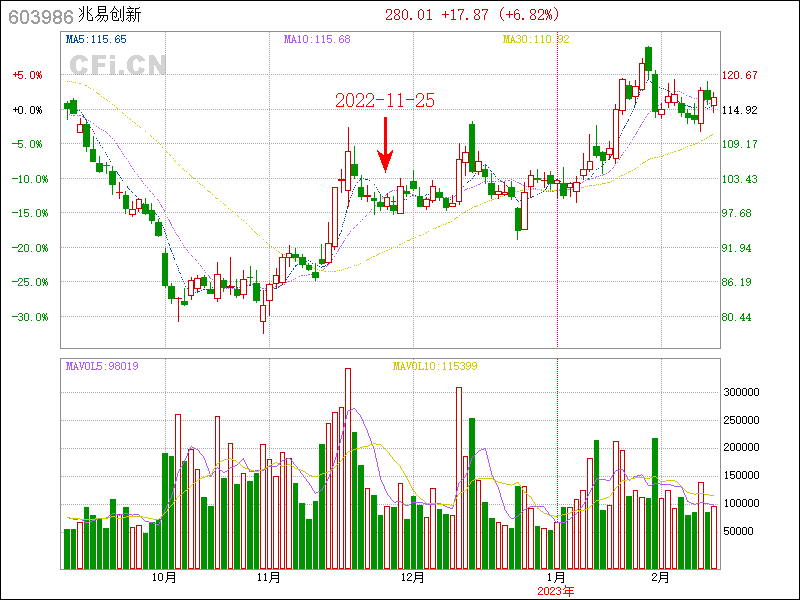Click the 103.43 price axis label
Viewport: 800px width, 600px height.
pos(739,179)
